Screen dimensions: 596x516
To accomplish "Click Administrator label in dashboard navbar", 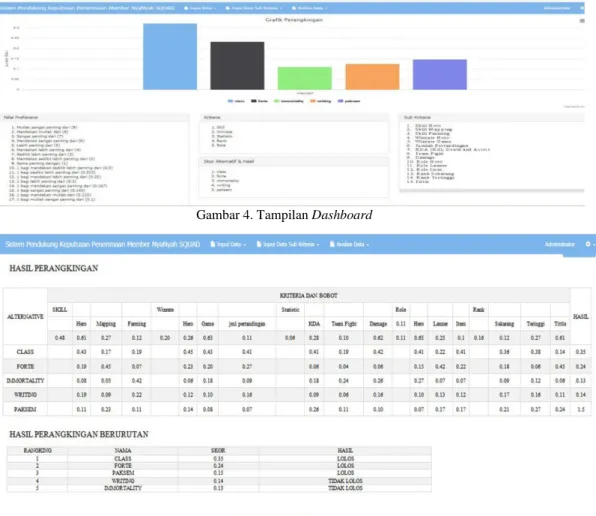I will [x=557, y=8].
